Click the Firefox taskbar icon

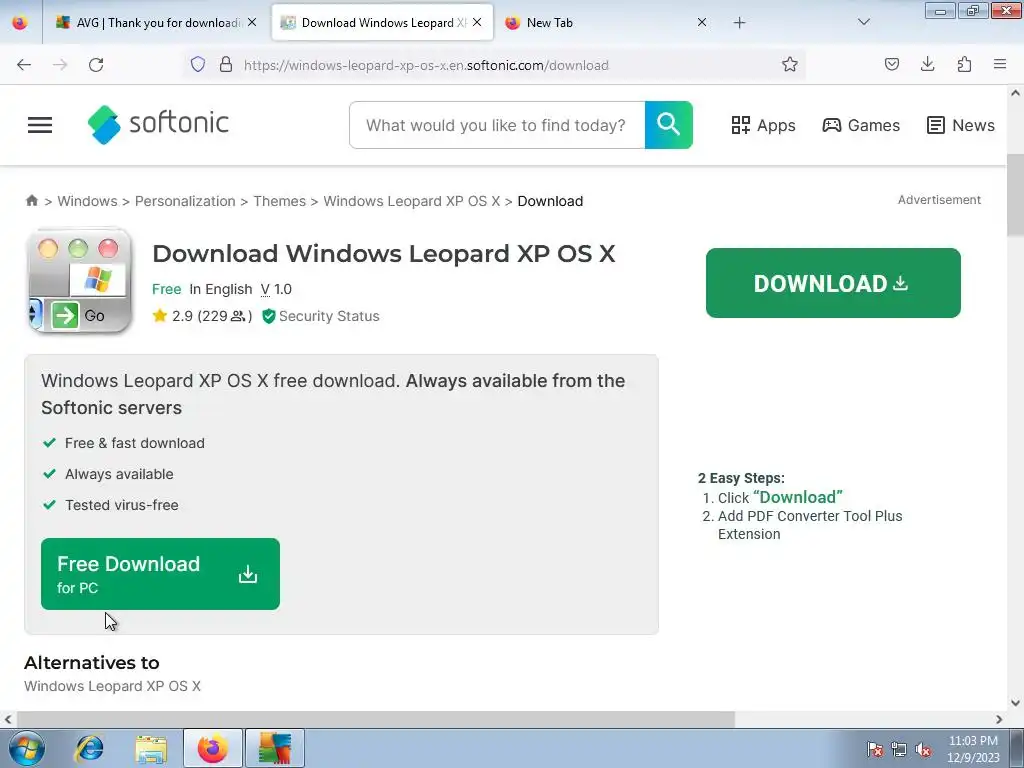point(213,748)
